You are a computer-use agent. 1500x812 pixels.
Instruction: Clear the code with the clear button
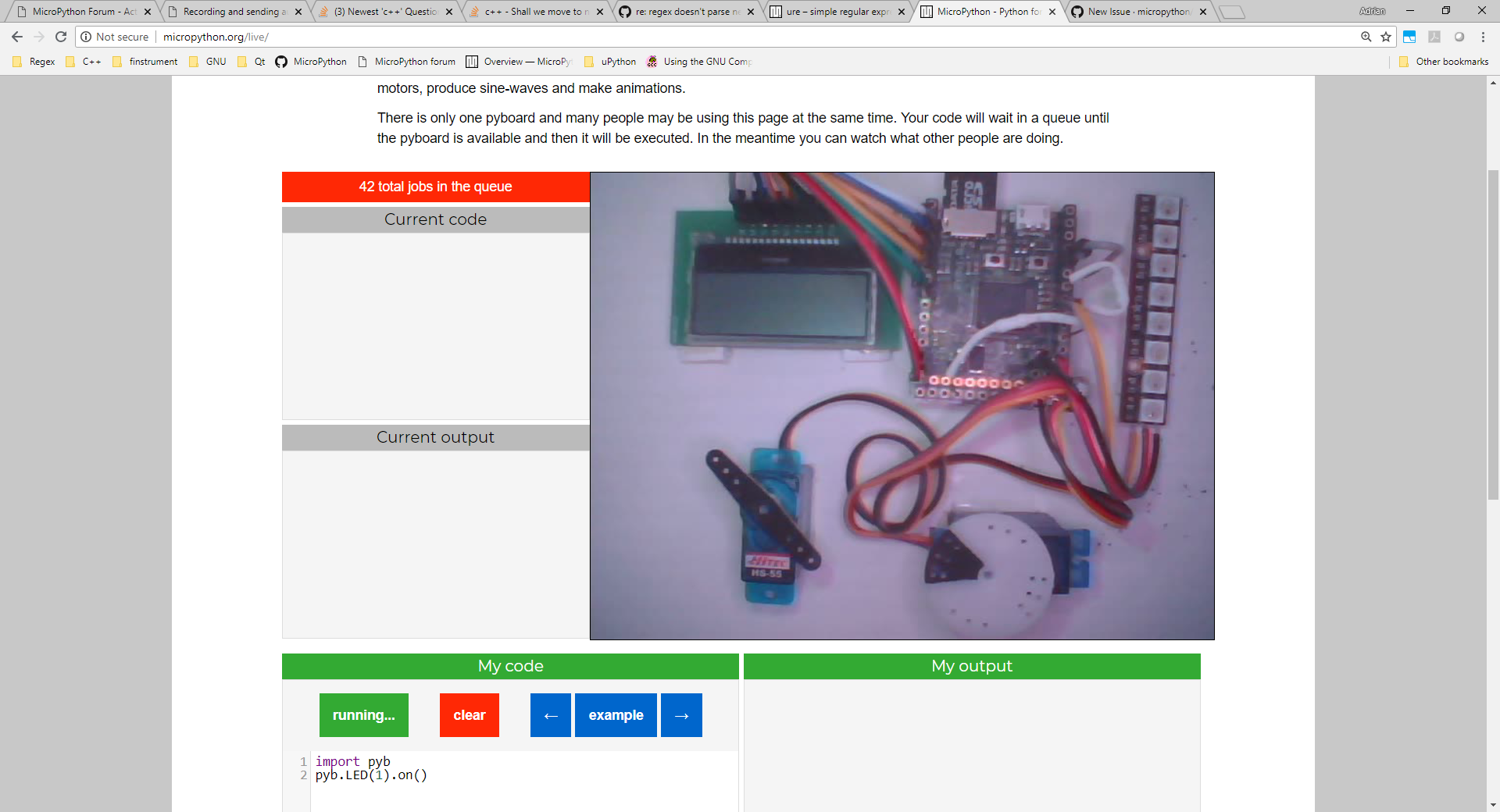pyautogui.click(x=469, y=714)
